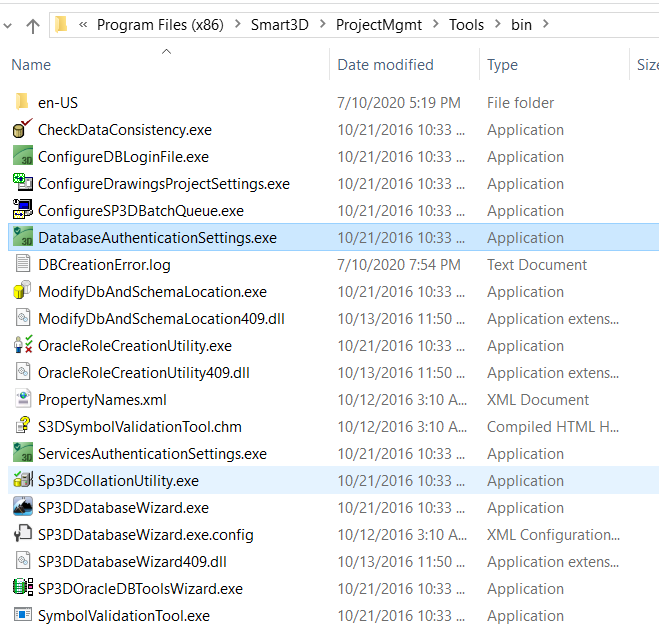
Task: Click the SP3DDatabaseWizard.exe icon
Action: point(22,507)
